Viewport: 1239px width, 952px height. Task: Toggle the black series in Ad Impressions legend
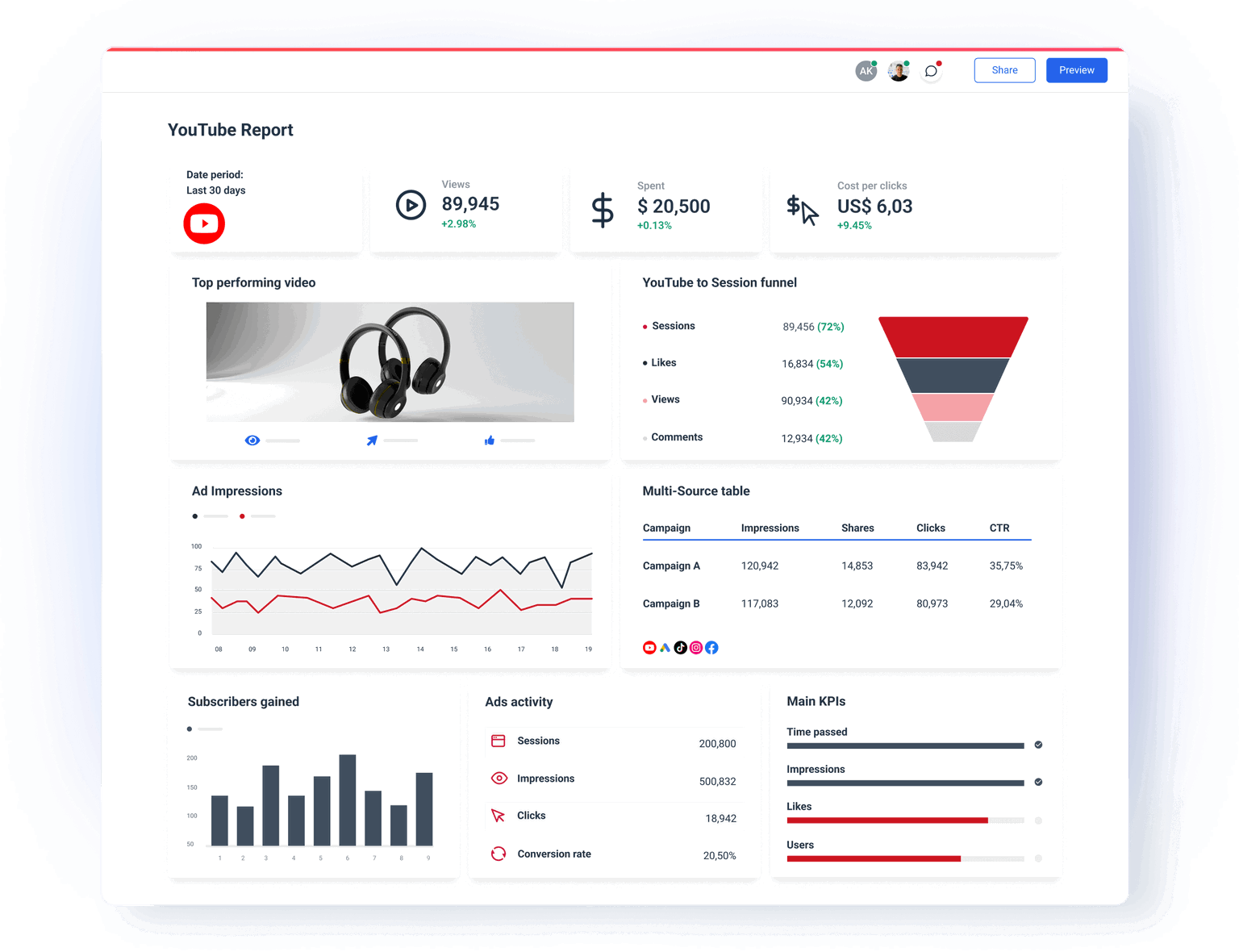pyautogui.click(x=194, y=516)
